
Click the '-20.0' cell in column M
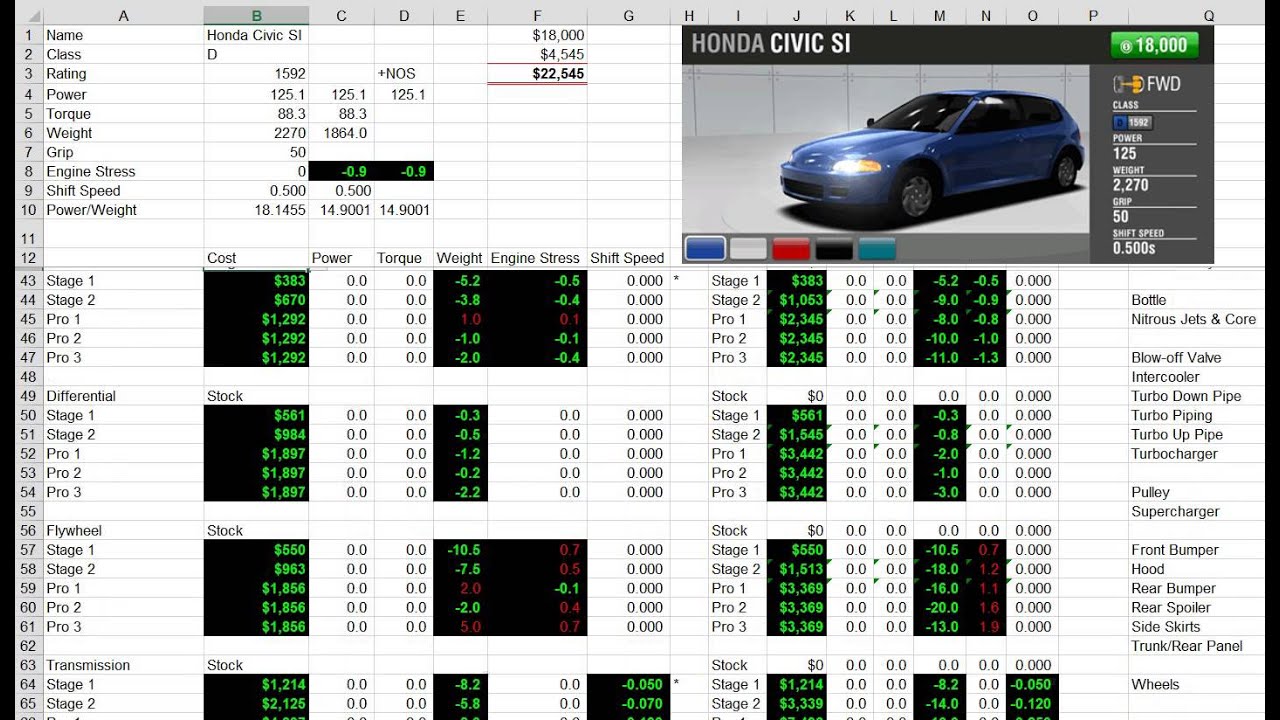939,608
